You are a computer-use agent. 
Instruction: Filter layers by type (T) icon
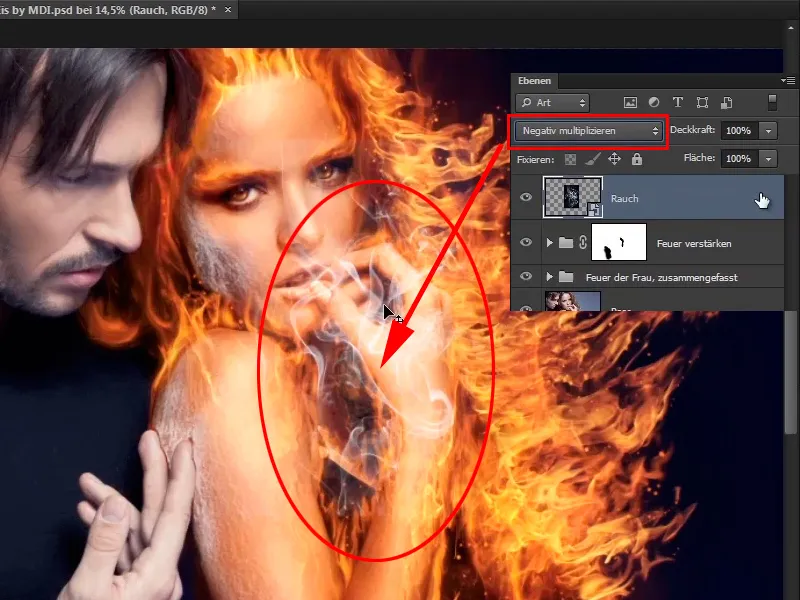[x=678, y=103]
